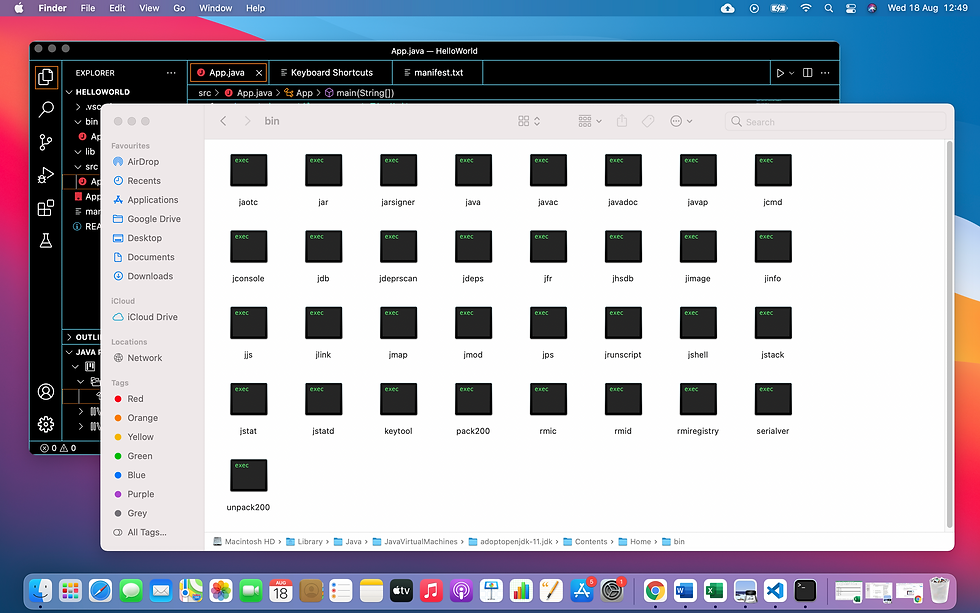Open Google Chrome from the Dock

tap(655, 591)
